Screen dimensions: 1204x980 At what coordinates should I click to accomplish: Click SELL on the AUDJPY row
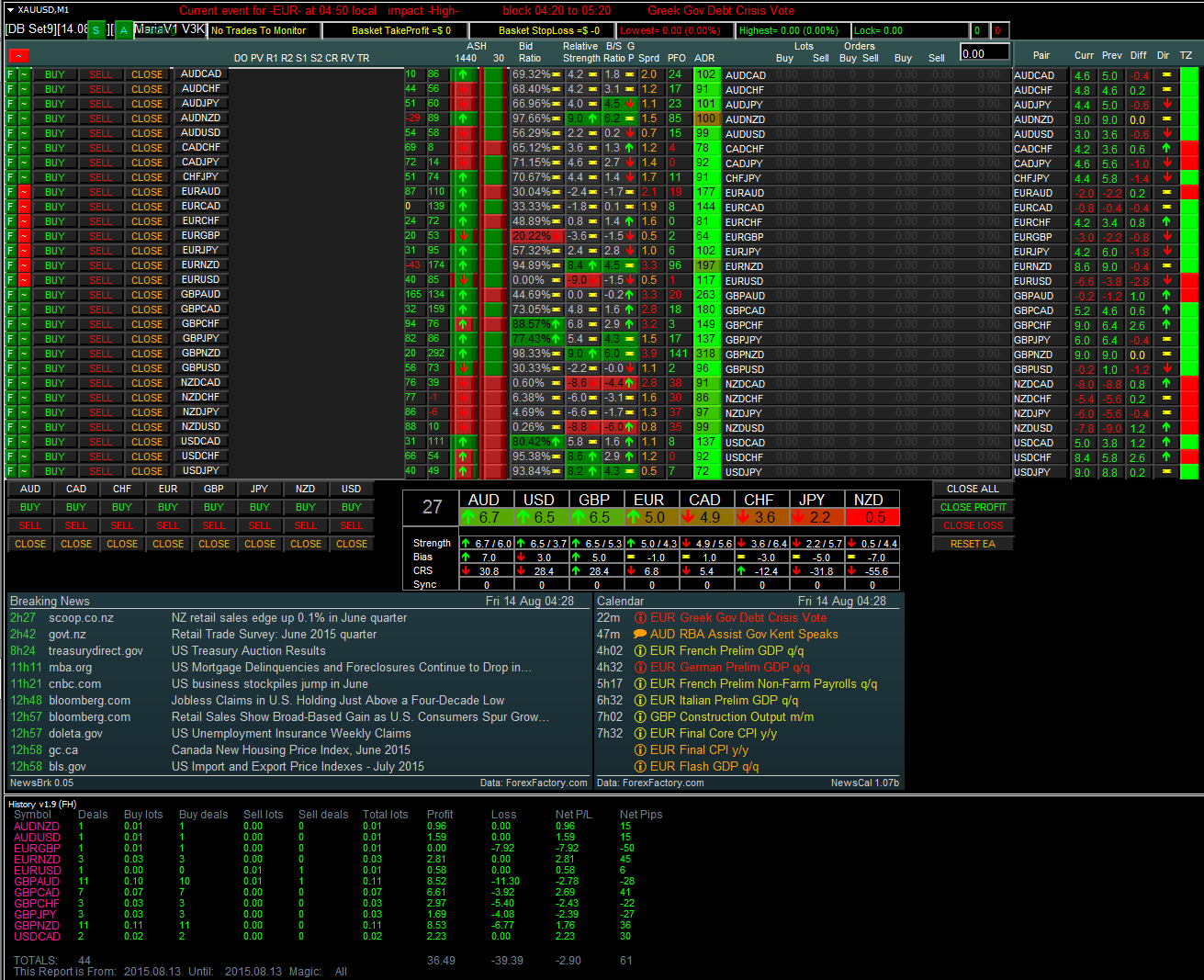[101, 104]
